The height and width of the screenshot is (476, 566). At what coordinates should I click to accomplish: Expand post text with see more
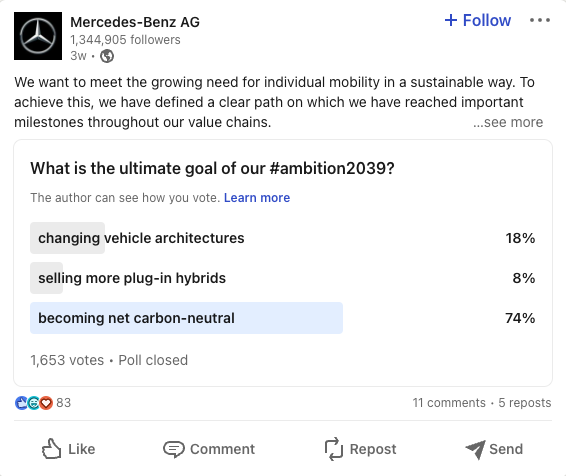[508, 122]
